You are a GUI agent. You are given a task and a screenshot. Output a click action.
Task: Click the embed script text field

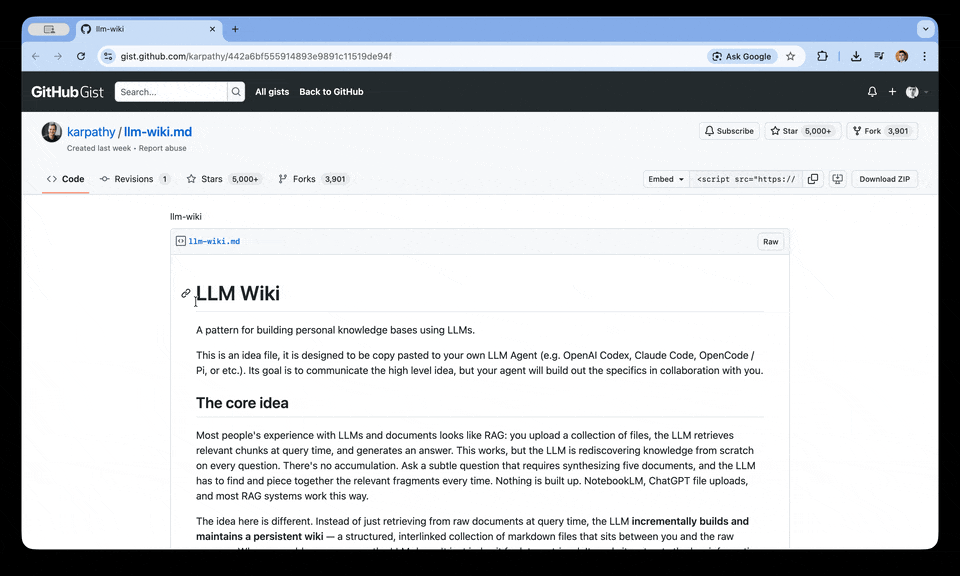pyautogui.click(x=746, y=179)
